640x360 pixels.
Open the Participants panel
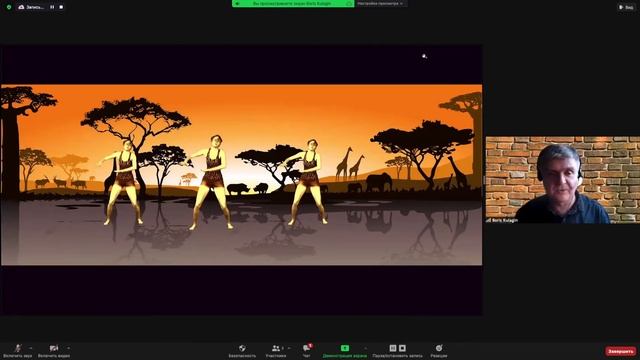click(276, 351)
